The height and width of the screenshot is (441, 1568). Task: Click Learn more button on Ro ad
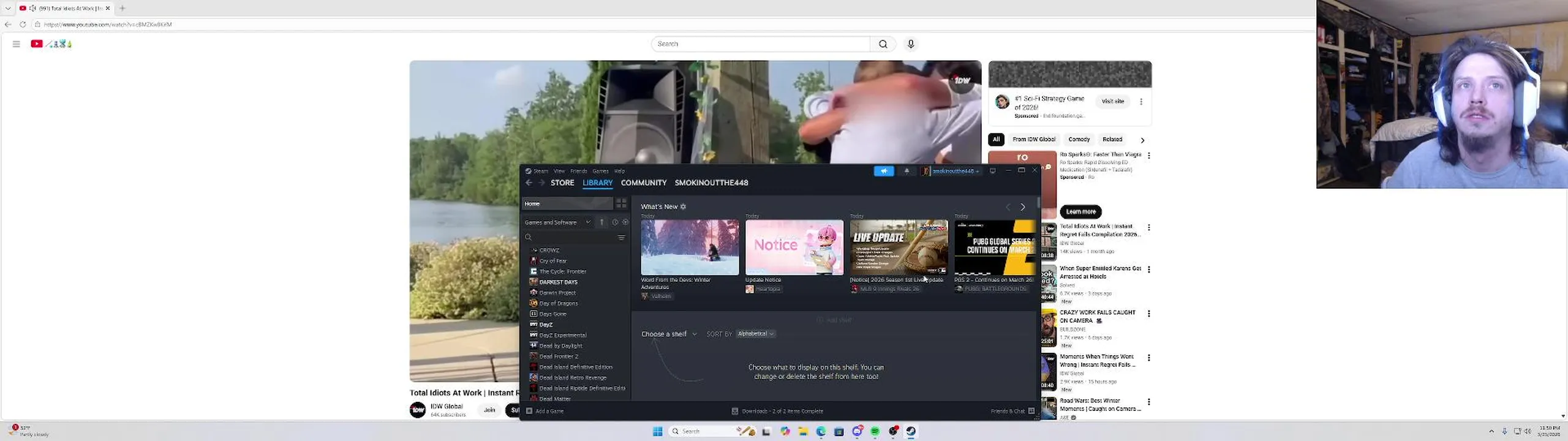click(x=1080, y=212)
